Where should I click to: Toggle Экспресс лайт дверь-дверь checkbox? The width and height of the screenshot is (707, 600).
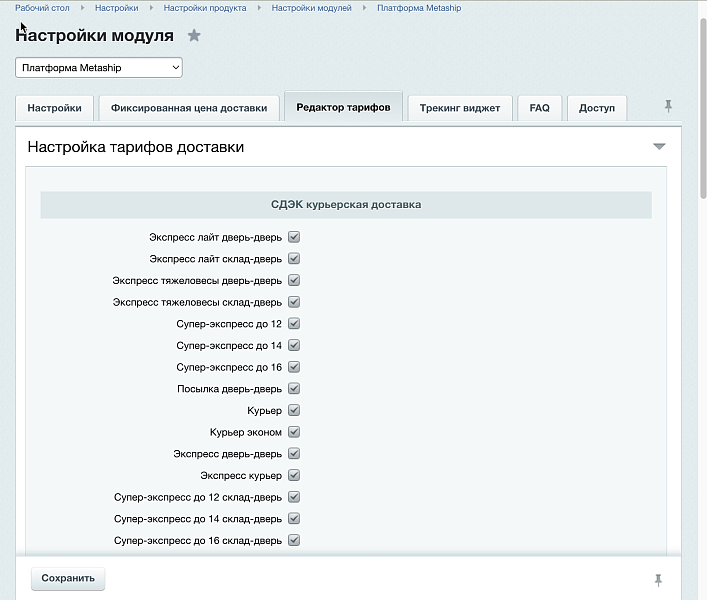pos(294,237)
